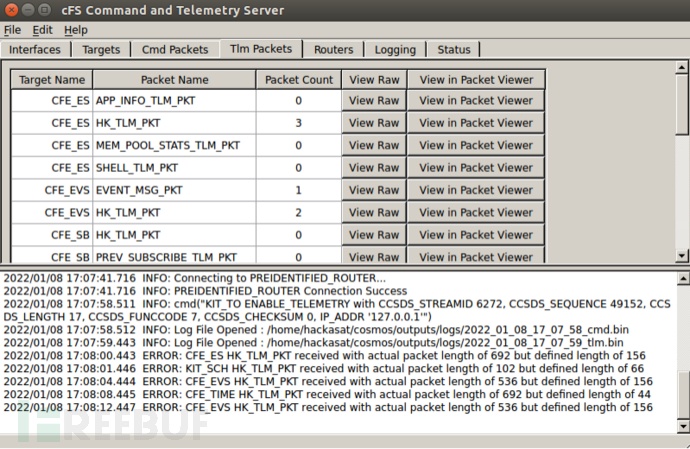Screen dimensions: 690x449
Task: Select the PREV_SUBSCRIBE_TLM_PKT packet name cell
Action: pyautogui.click(x=174, y=256)
